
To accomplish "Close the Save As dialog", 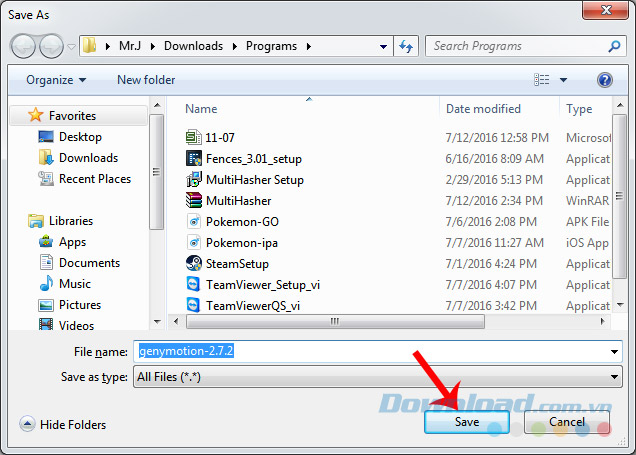I will tap(606, 10).
